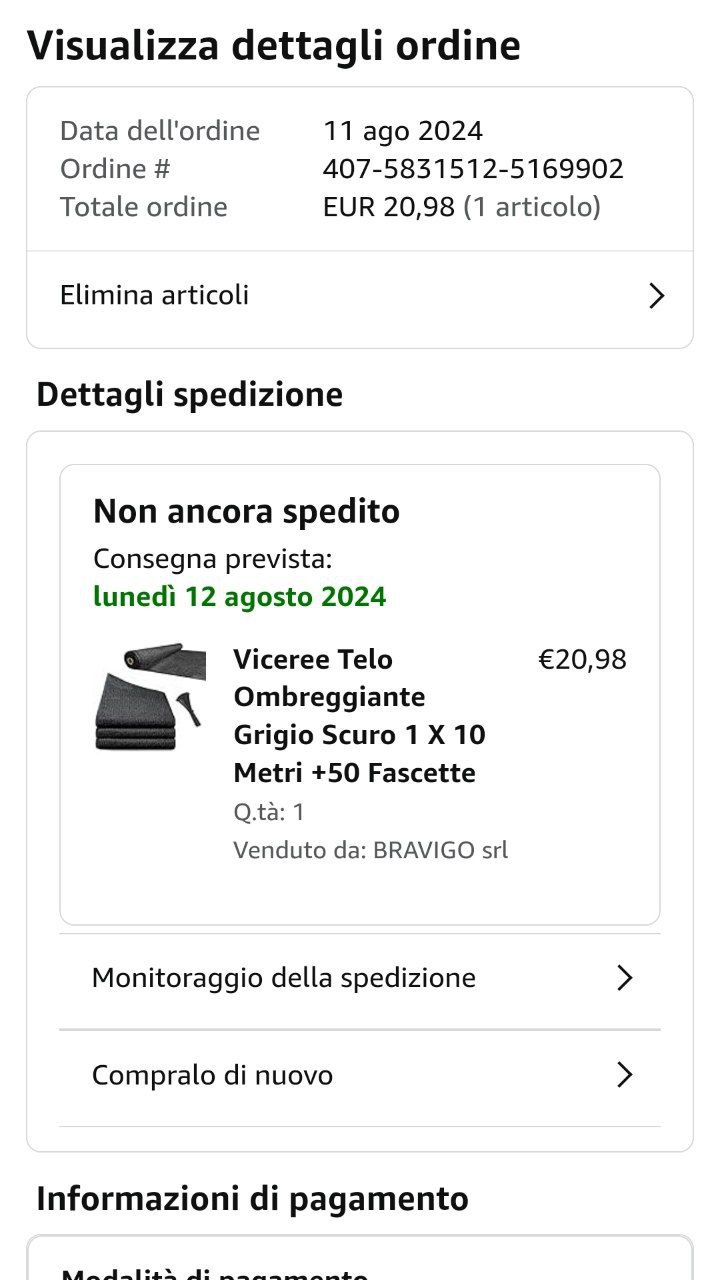Image resolution: width=720 pixels, height=1280 pixels.
Task: Click the Informazioni di pagamento heading
Action: point(252,1198)
